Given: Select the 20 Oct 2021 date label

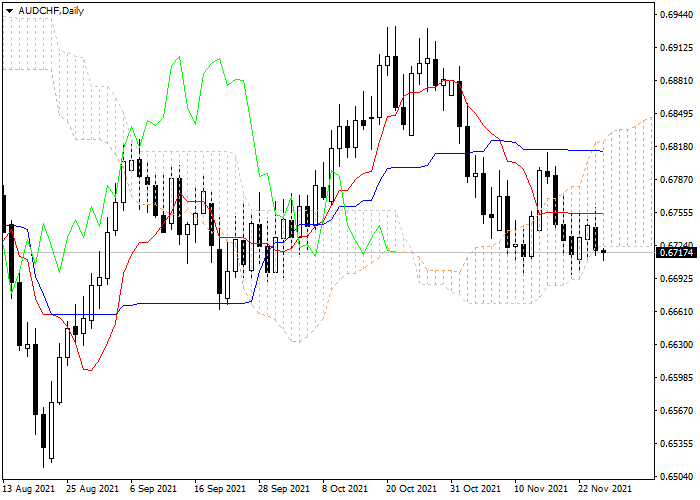Looking at the screenshot, I should tap(412, 489).
